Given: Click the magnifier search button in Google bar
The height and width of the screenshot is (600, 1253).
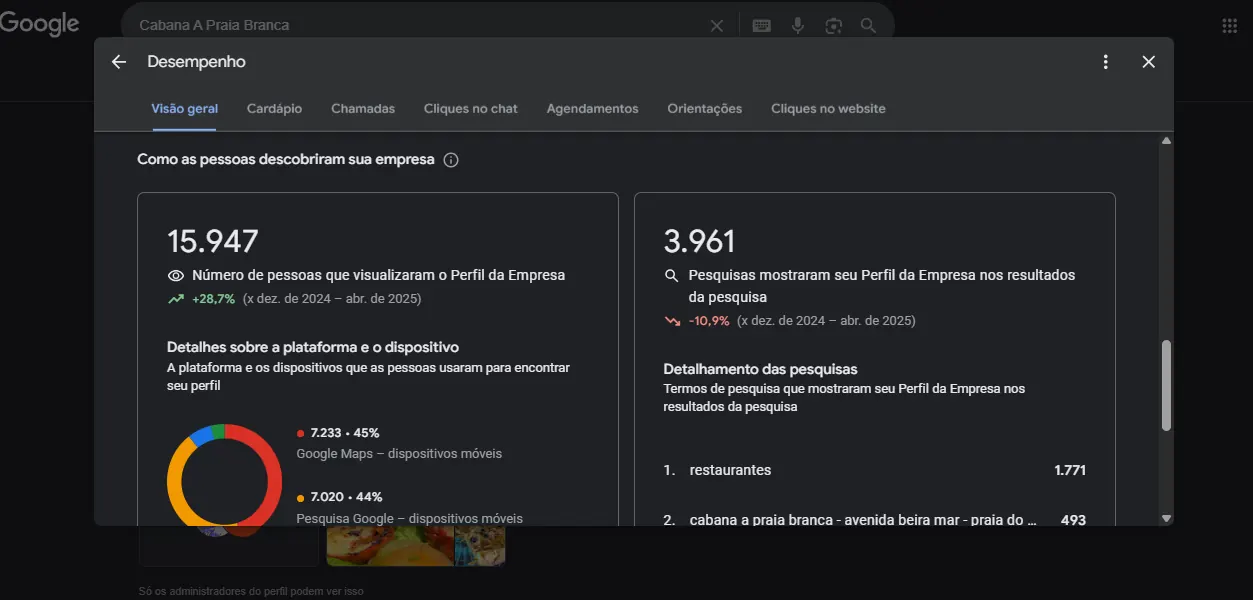Looking at the screenshot, I should point(868,26).
